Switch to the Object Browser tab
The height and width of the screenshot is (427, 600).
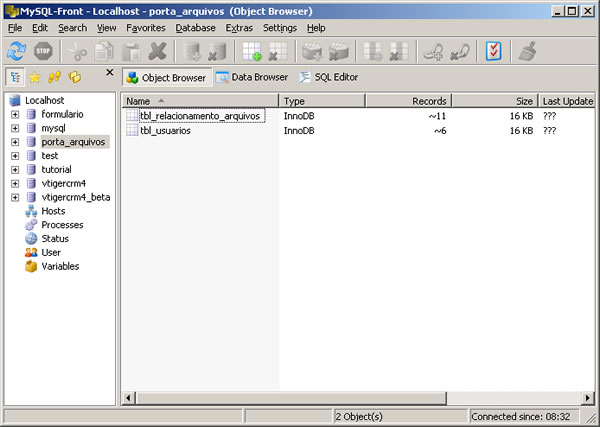[x=167, y=77]
